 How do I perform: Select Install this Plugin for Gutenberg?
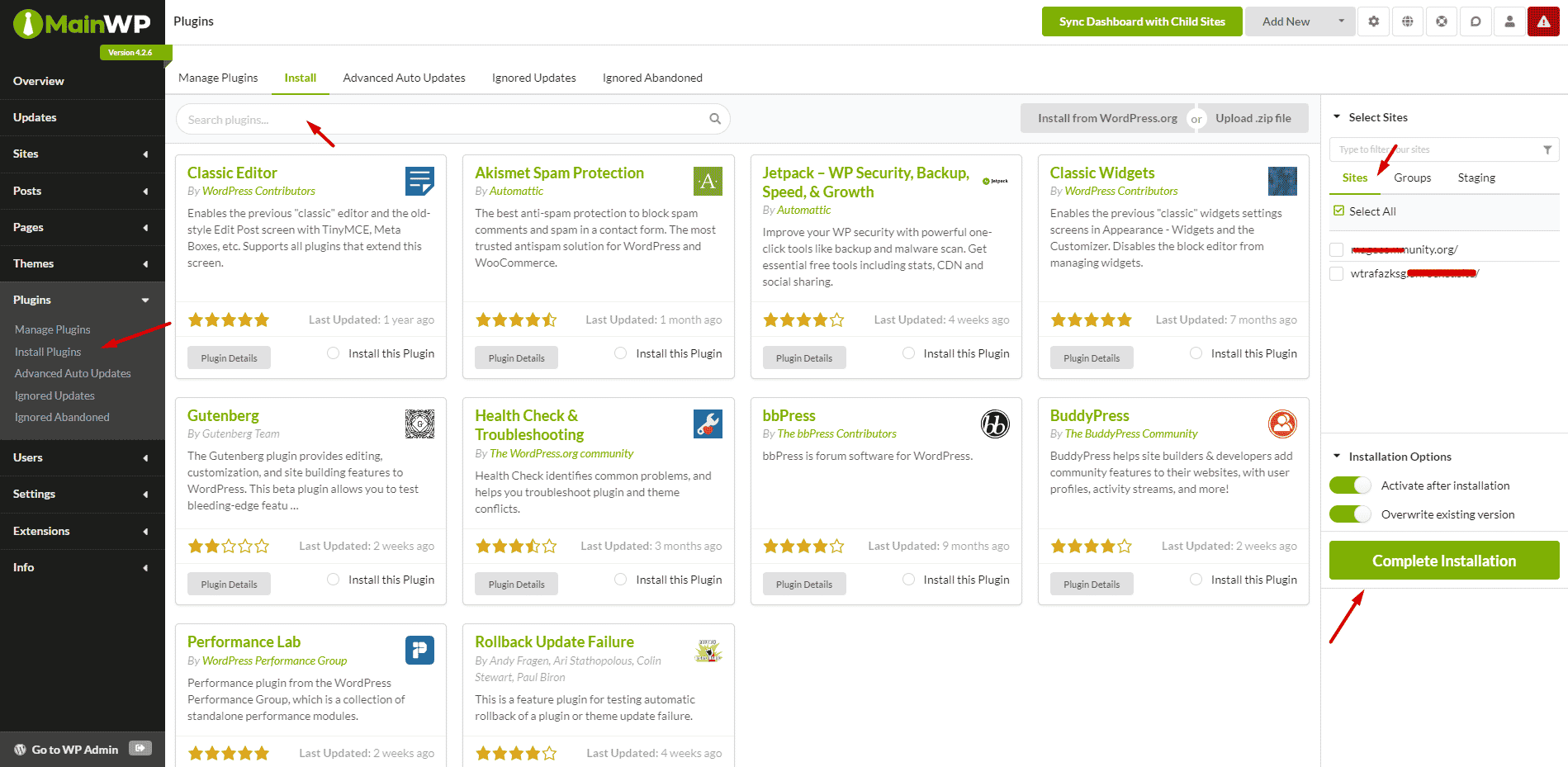334,580
